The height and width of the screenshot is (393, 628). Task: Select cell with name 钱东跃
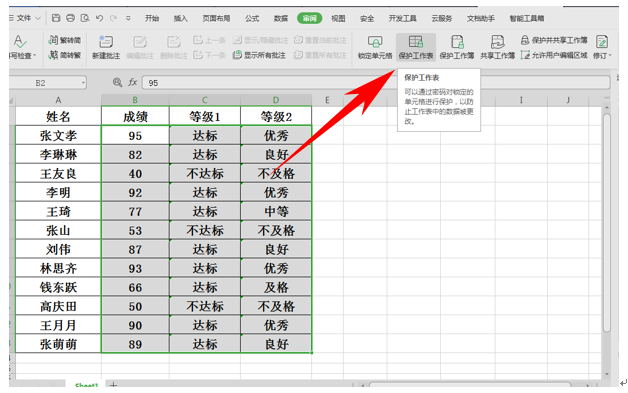58,287
